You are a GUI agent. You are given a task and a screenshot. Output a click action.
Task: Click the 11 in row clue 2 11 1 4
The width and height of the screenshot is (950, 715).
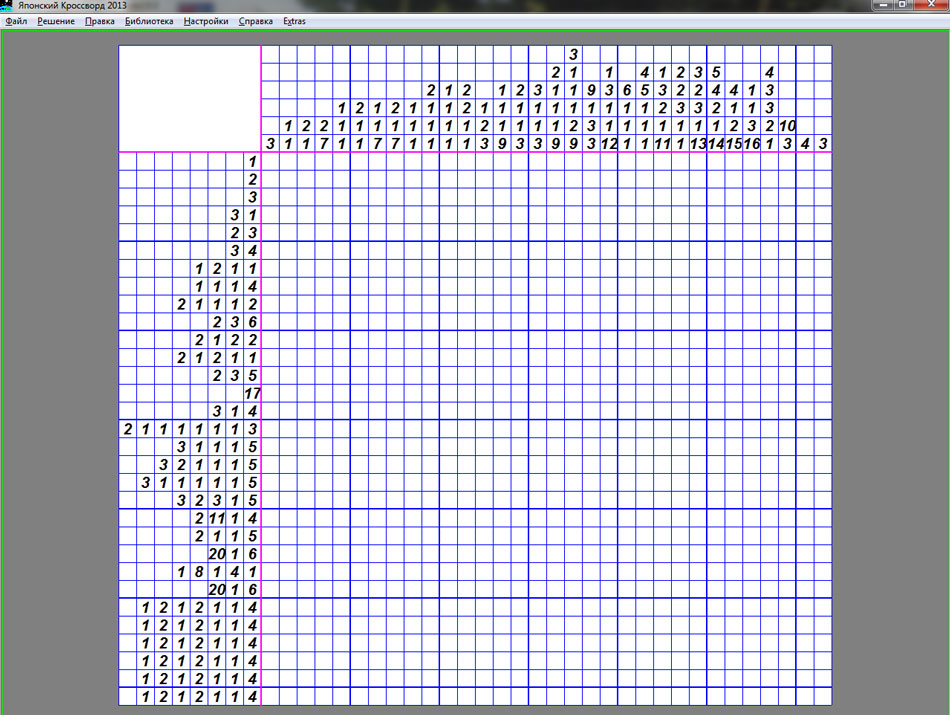tap(217, 518)
